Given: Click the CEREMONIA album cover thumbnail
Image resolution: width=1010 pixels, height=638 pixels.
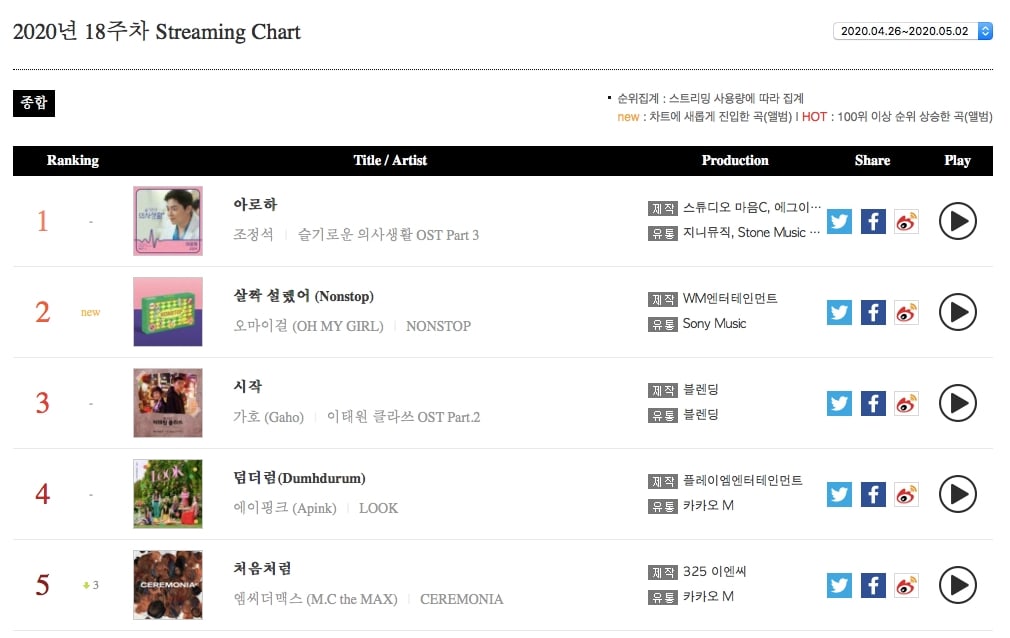Looking at the screenshot, I should (167, 585).
